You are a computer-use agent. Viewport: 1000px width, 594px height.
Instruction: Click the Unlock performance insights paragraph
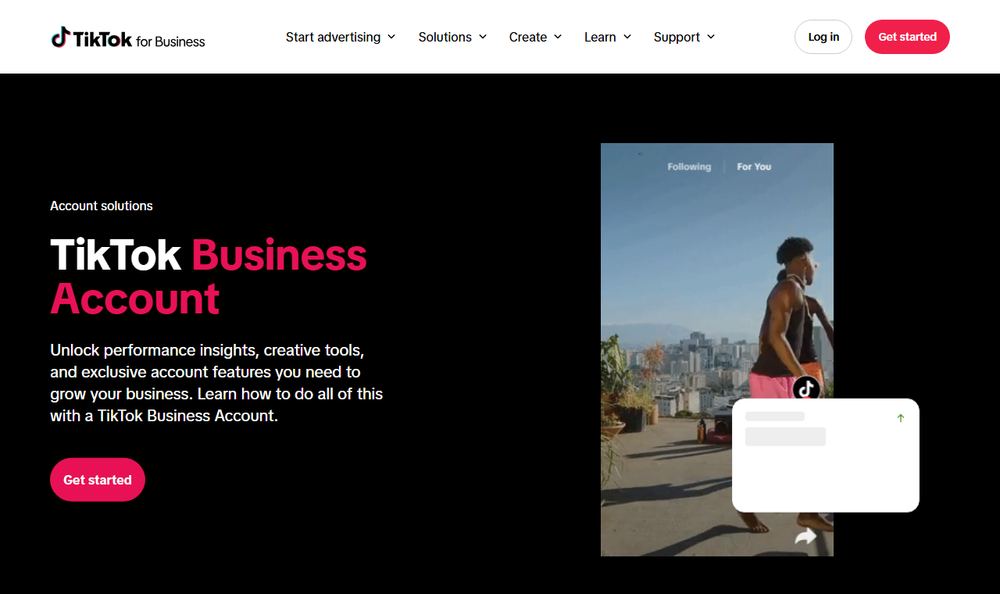pyautogui.click(x=216, y=383)
